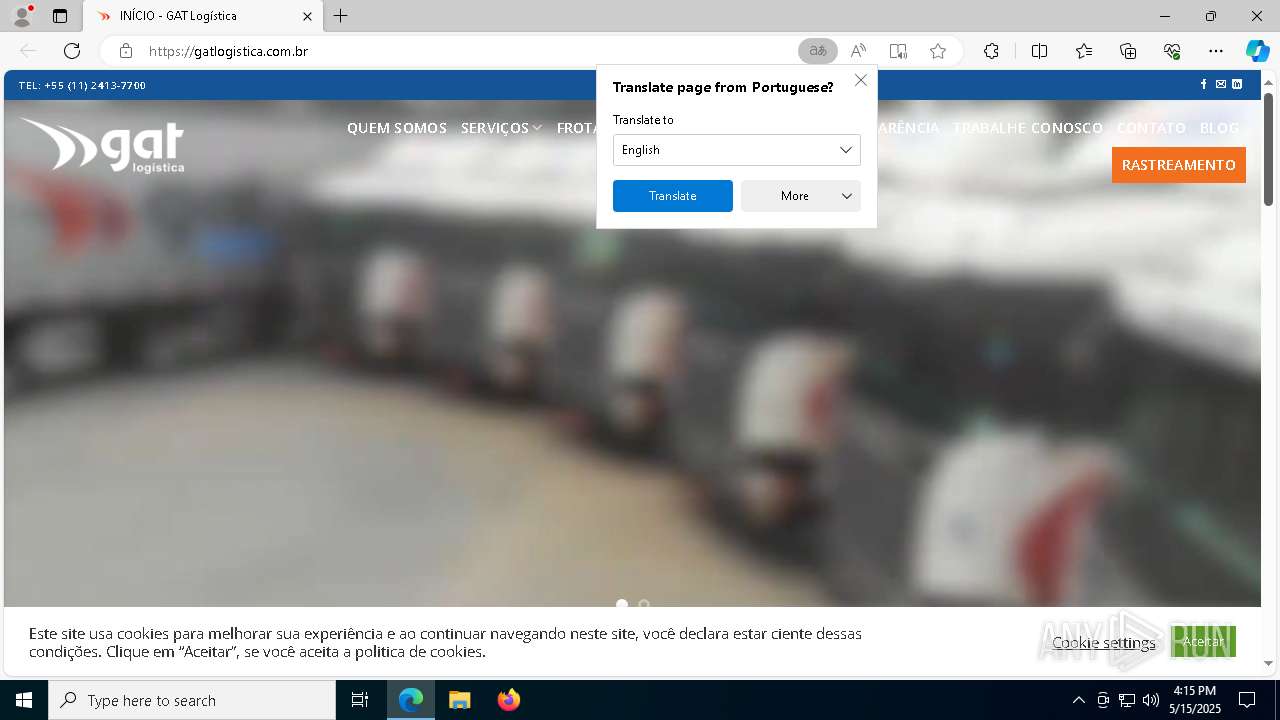Open Collections

point(1128,51)
